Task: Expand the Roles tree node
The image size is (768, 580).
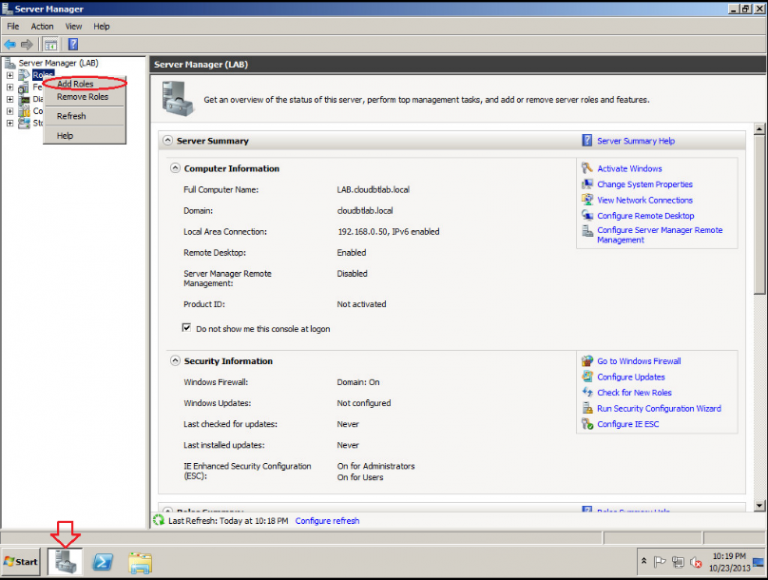Action: pos(10,75)
